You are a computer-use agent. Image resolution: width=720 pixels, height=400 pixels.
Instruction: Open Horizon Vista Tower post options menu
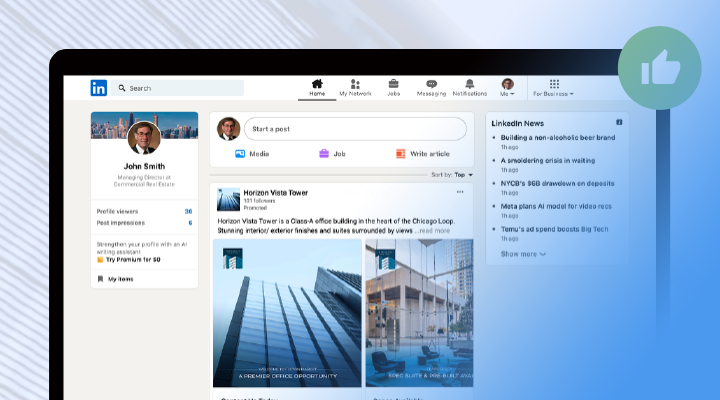(x=460, y=192)
